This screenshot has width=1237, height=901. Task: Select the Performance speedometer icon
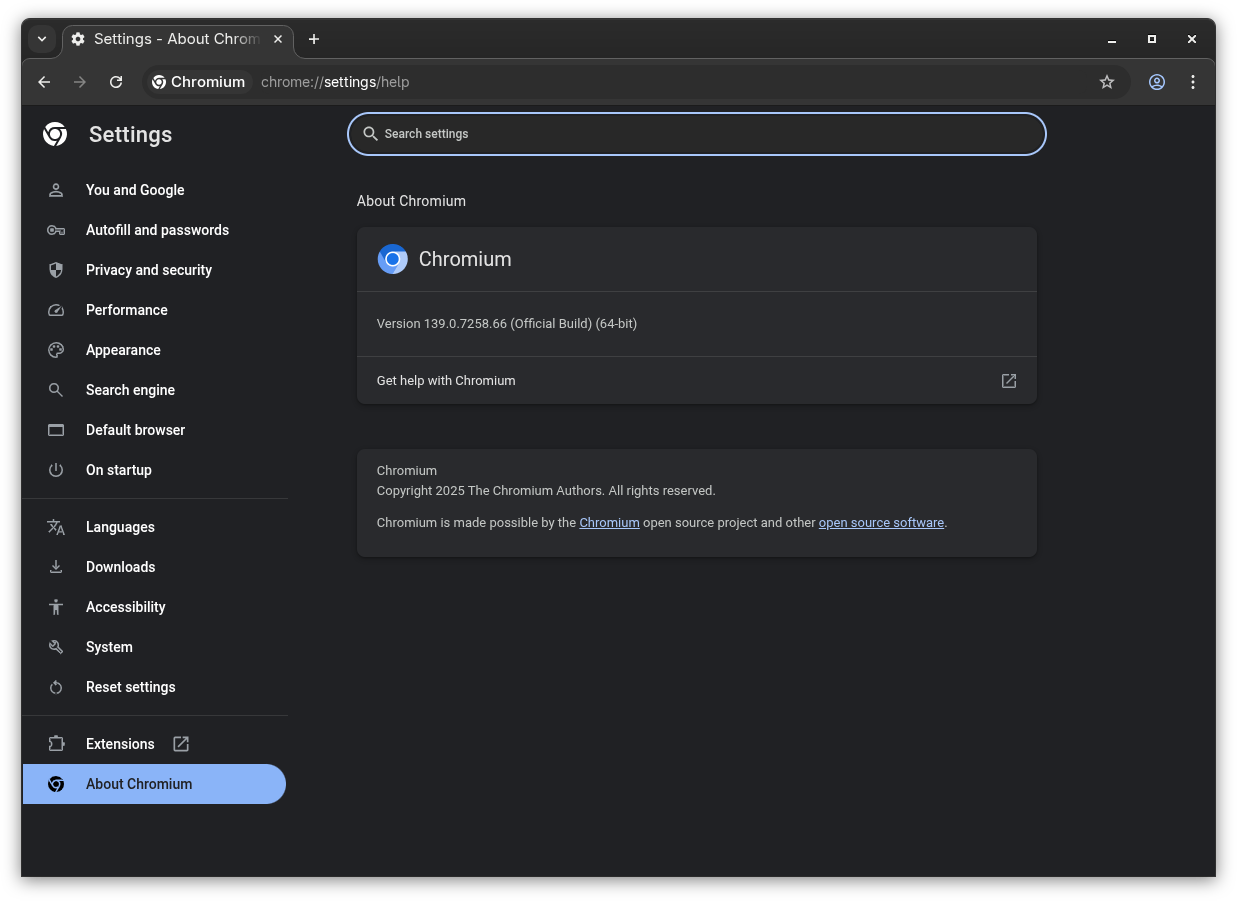pos(56,310)
